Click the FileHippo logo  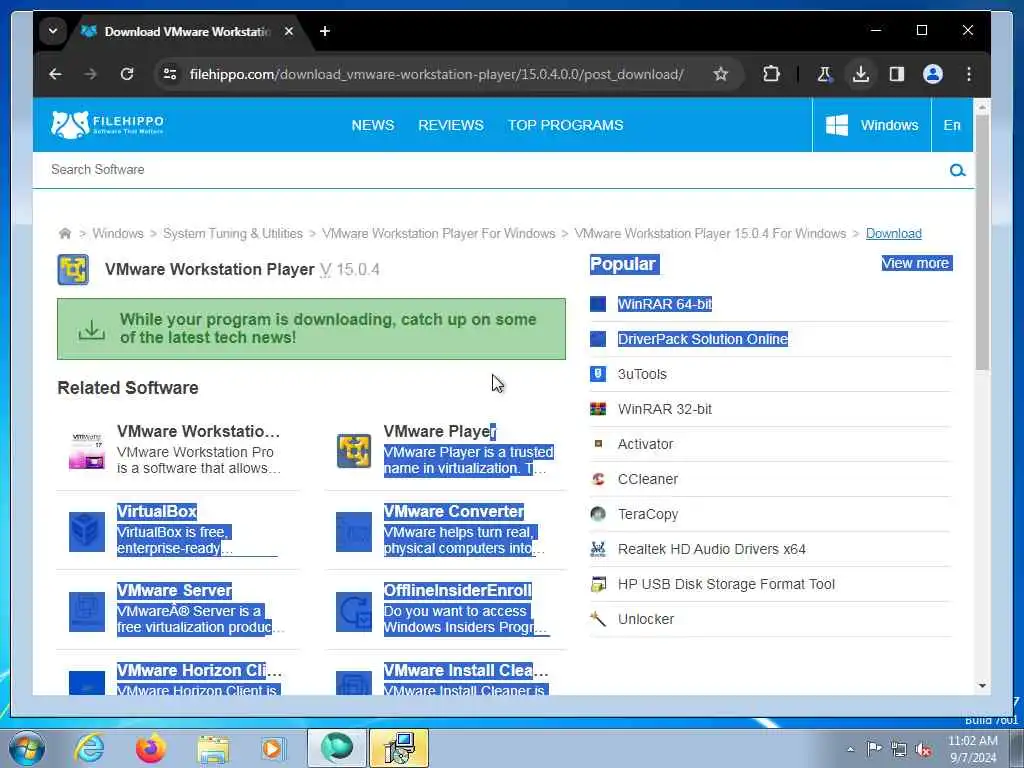pyautogui.click(x=107, y=124)
